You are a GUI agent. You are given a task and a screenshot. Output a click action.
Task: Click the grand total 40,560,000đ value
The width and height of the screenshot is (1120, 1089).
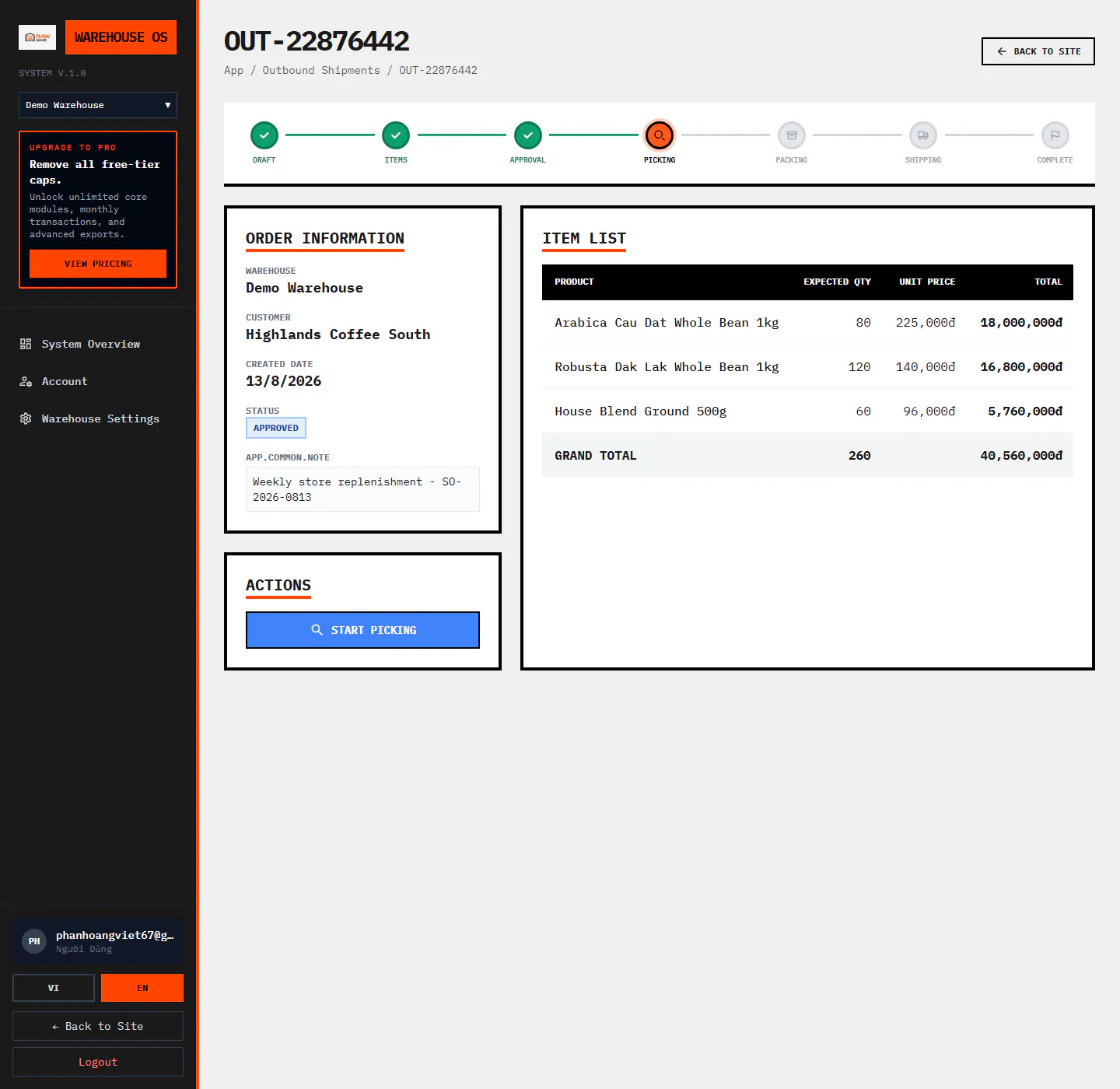click(1021, 456)
